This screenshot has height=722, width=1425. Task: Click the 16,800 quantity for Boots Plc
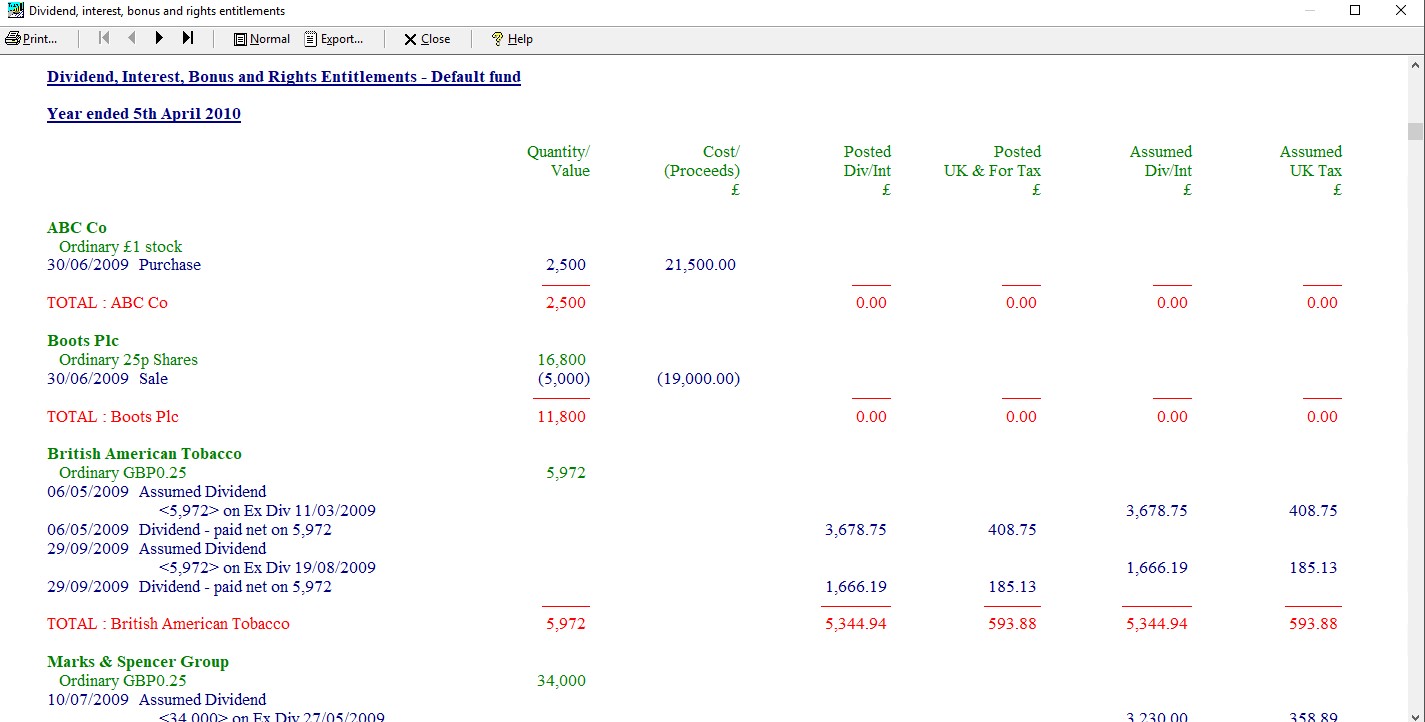pos(562,360)
